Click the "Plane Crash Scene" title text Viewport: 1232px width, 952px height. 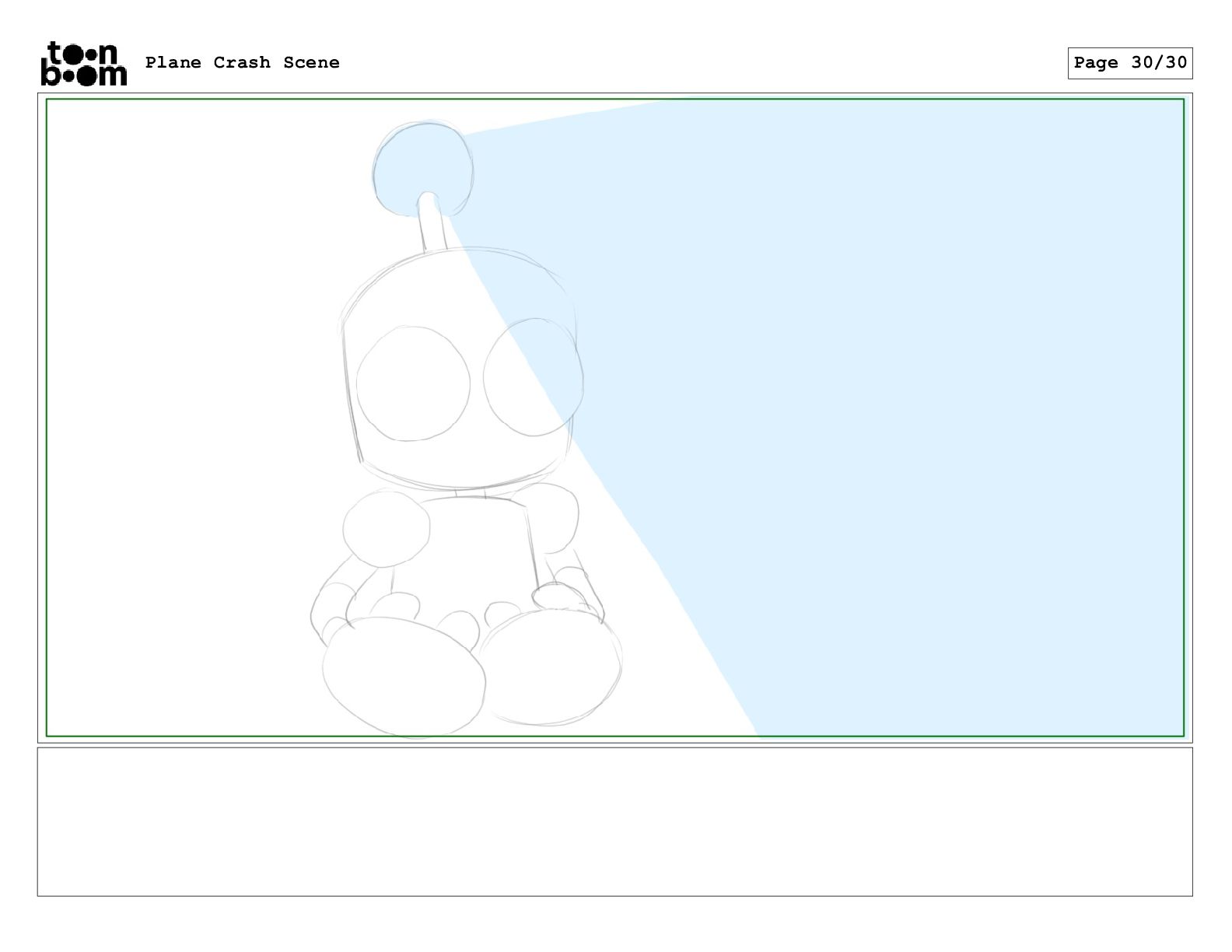pos(243,62)
